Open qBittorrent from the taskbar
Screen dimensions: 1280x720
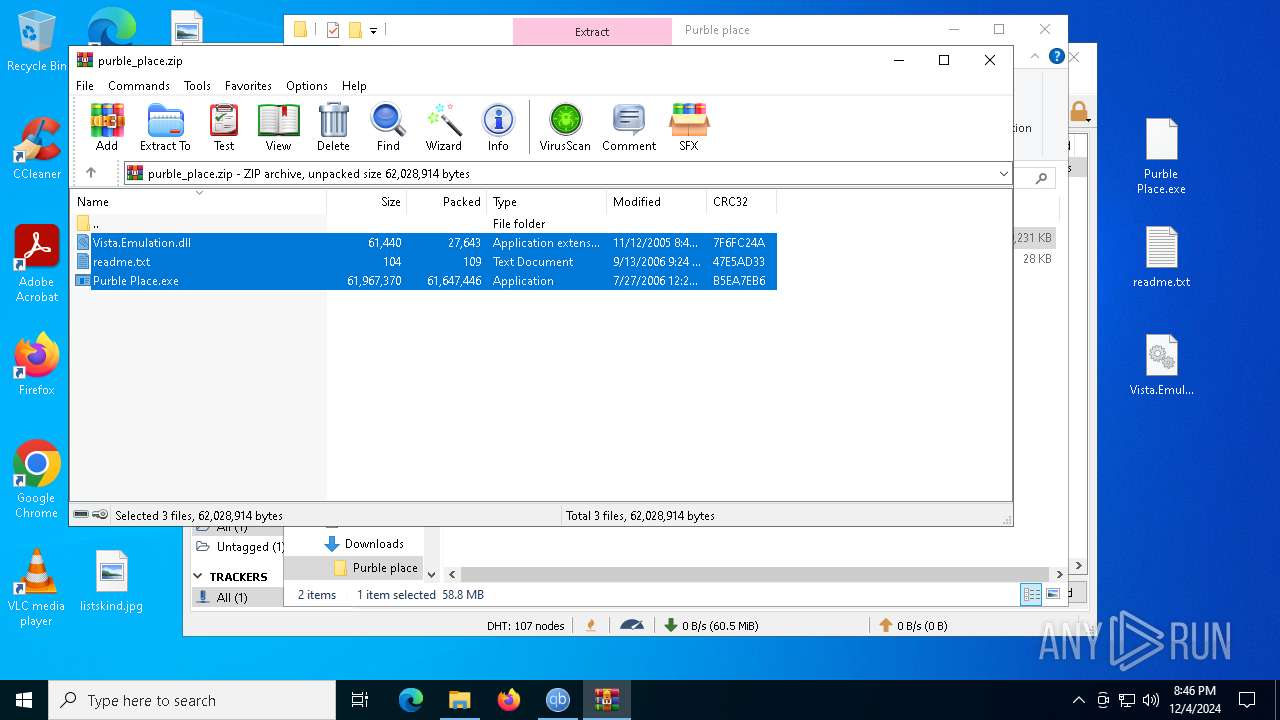[x=558, y=700]
